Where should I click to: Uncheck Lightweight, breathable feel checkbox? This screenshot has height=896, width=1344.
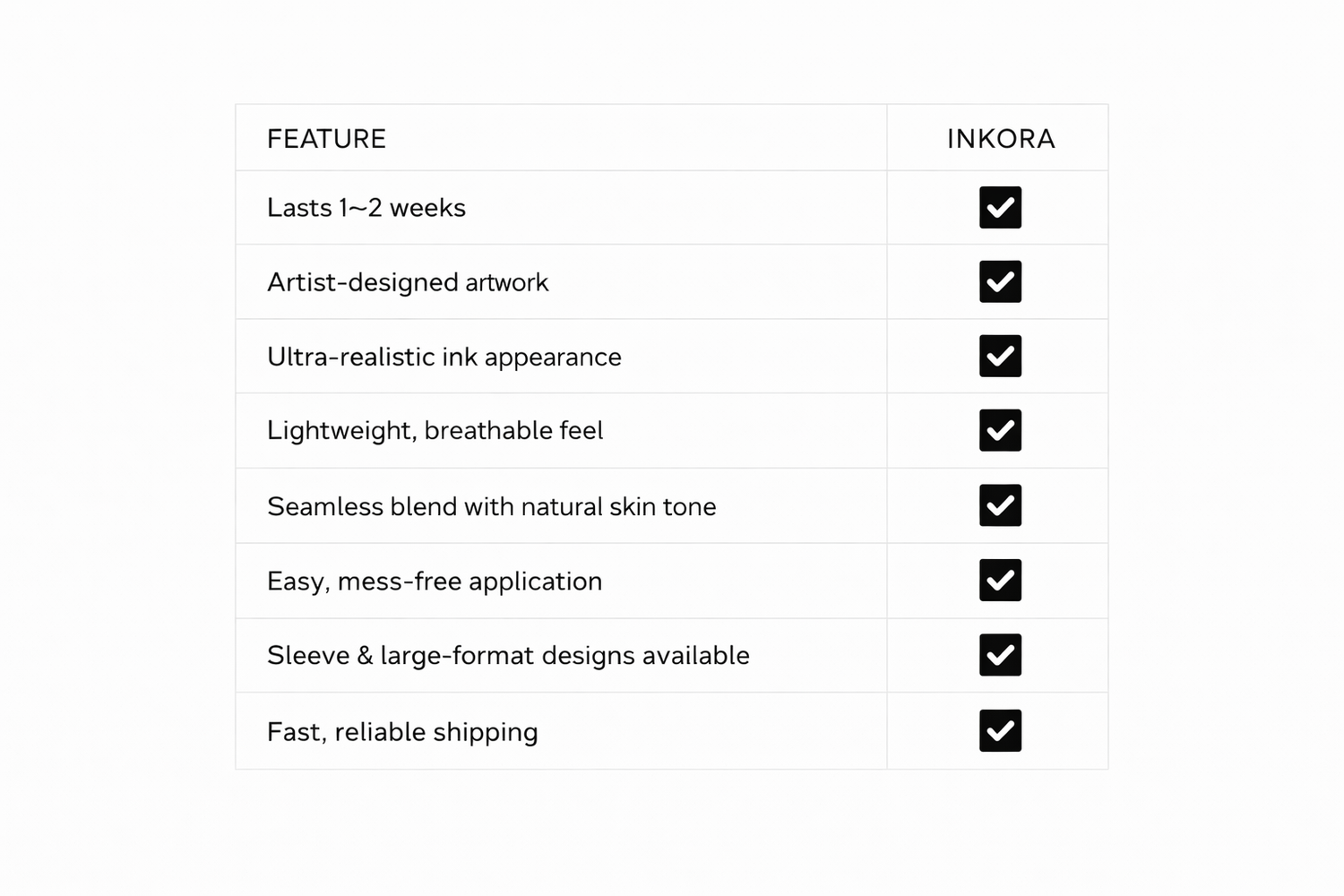(x=1000, y=431)
